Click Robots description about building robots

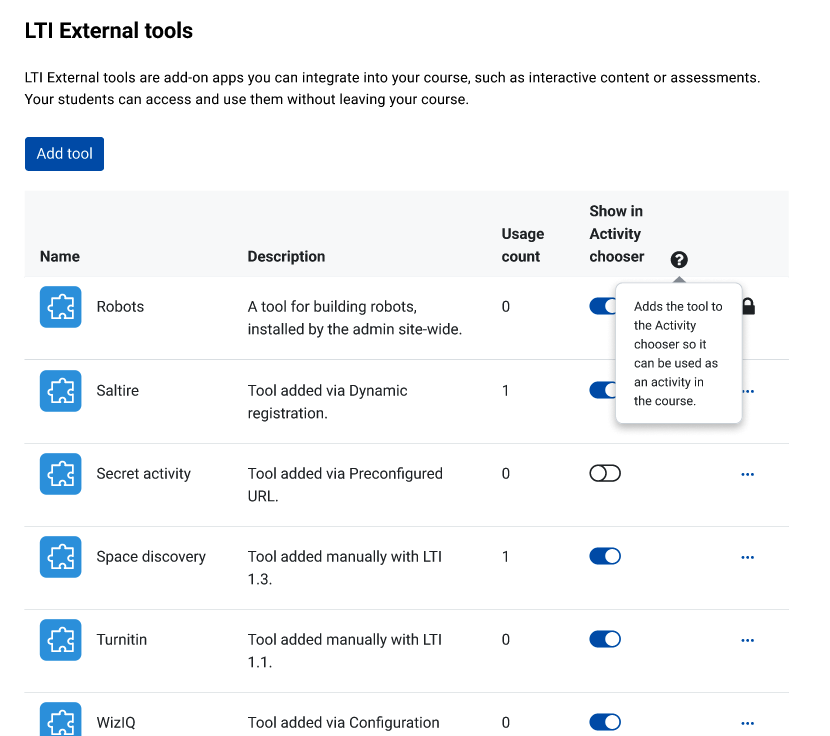tap(355, 318)
